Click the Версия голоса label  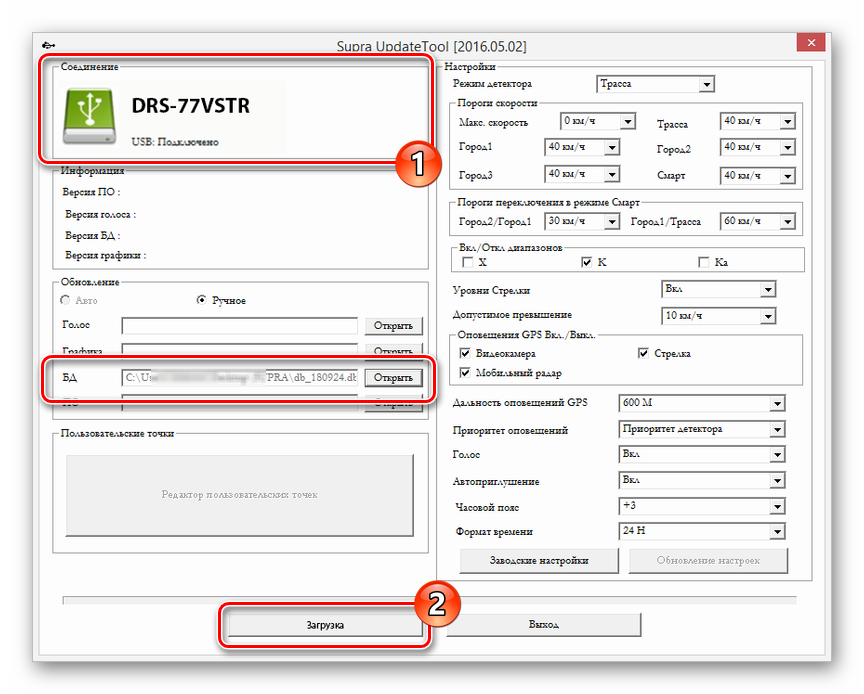point(100,214)
